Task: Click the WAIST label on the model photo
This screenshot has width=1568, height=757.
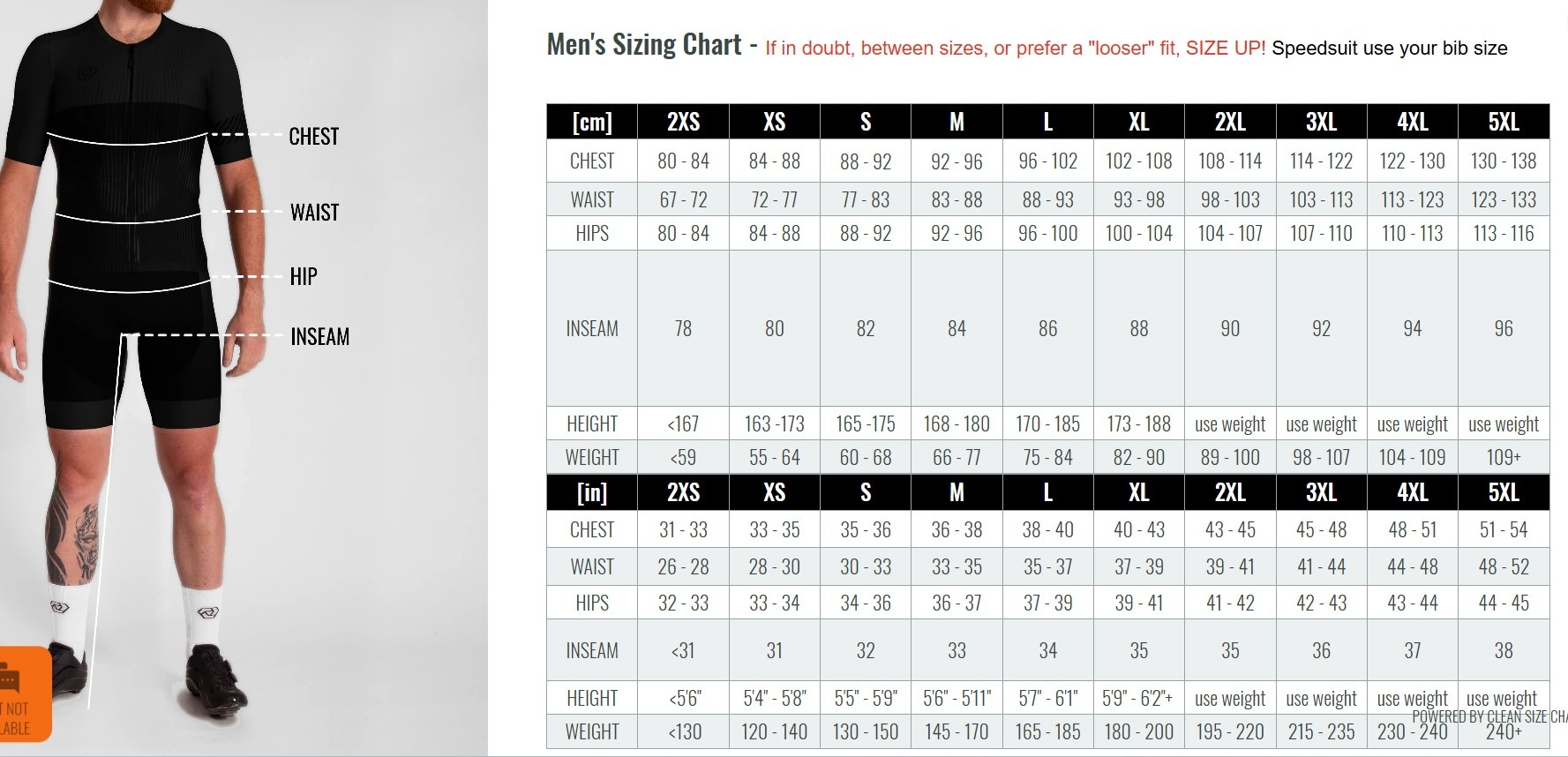Action: tap(315, 212)
